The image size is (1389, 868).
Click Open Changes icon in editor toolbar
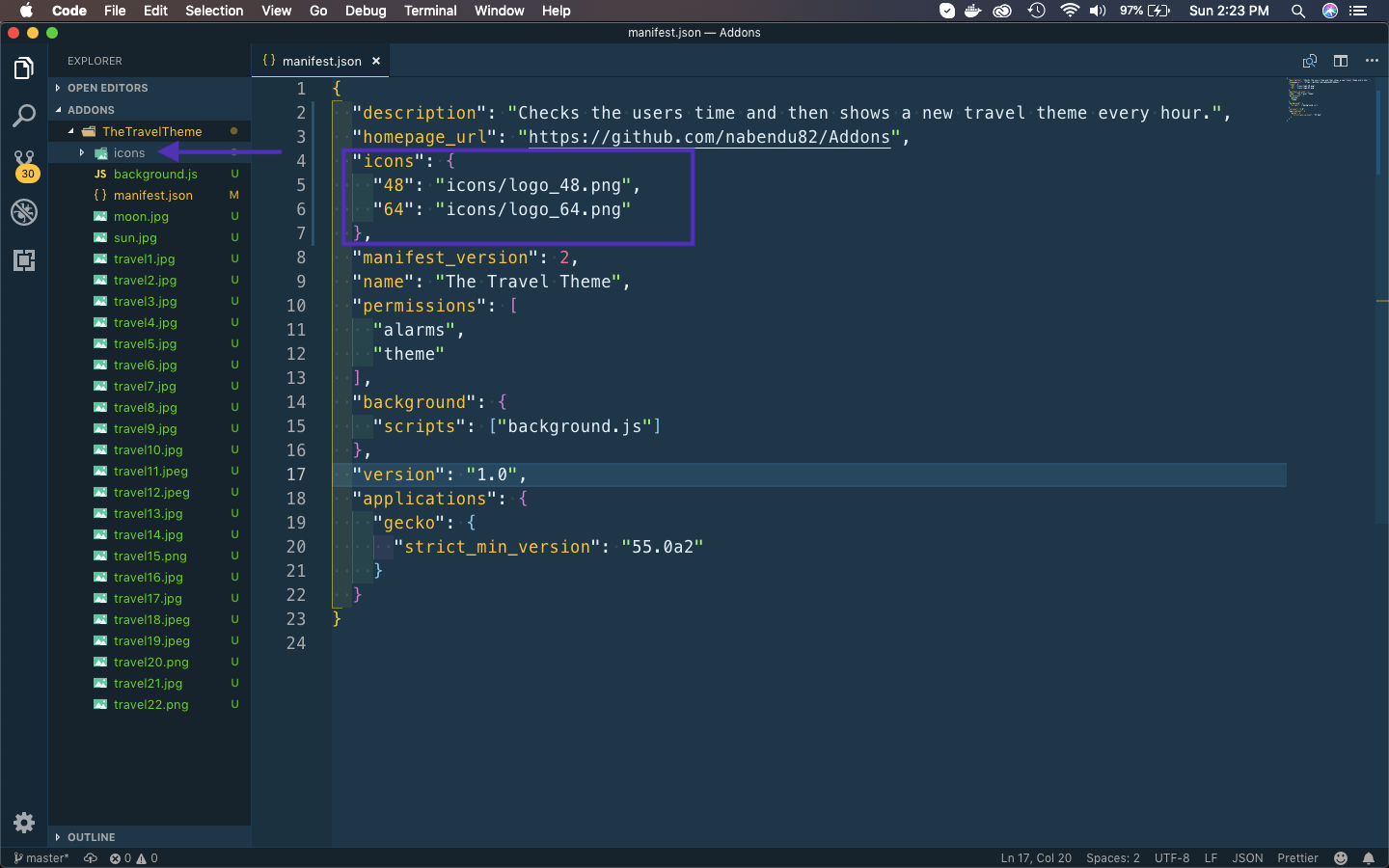point(1310,61)
